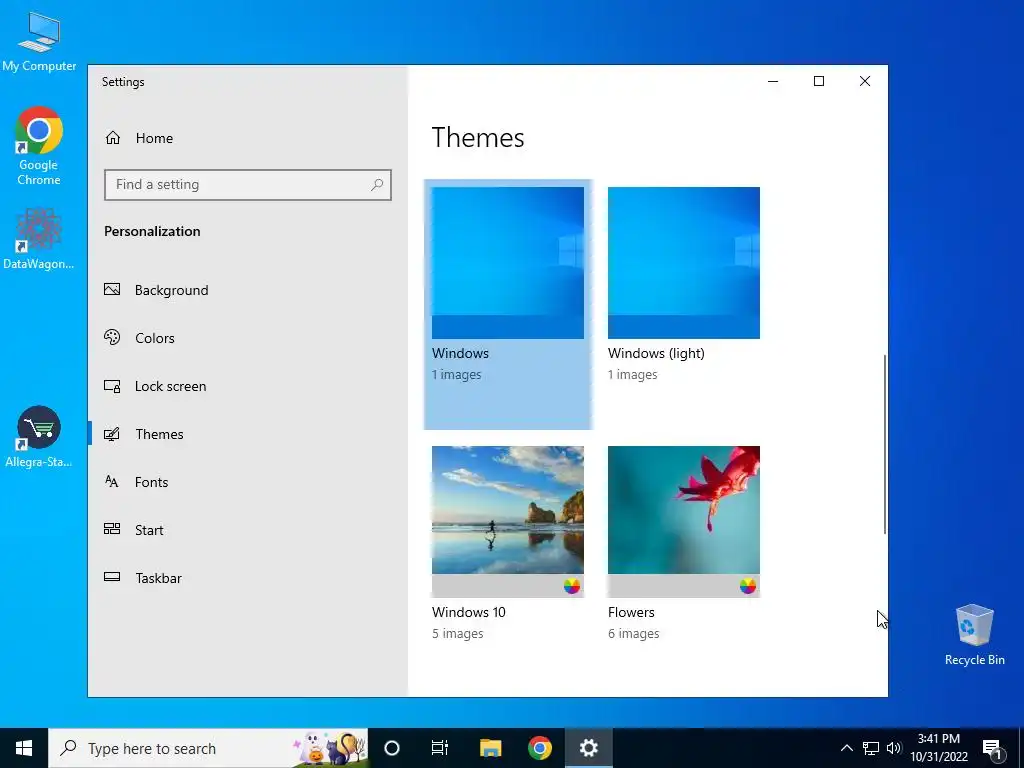Open Task View on the taskbar
This screenshot has width=1024, height=768.
(x=440, y=748)
